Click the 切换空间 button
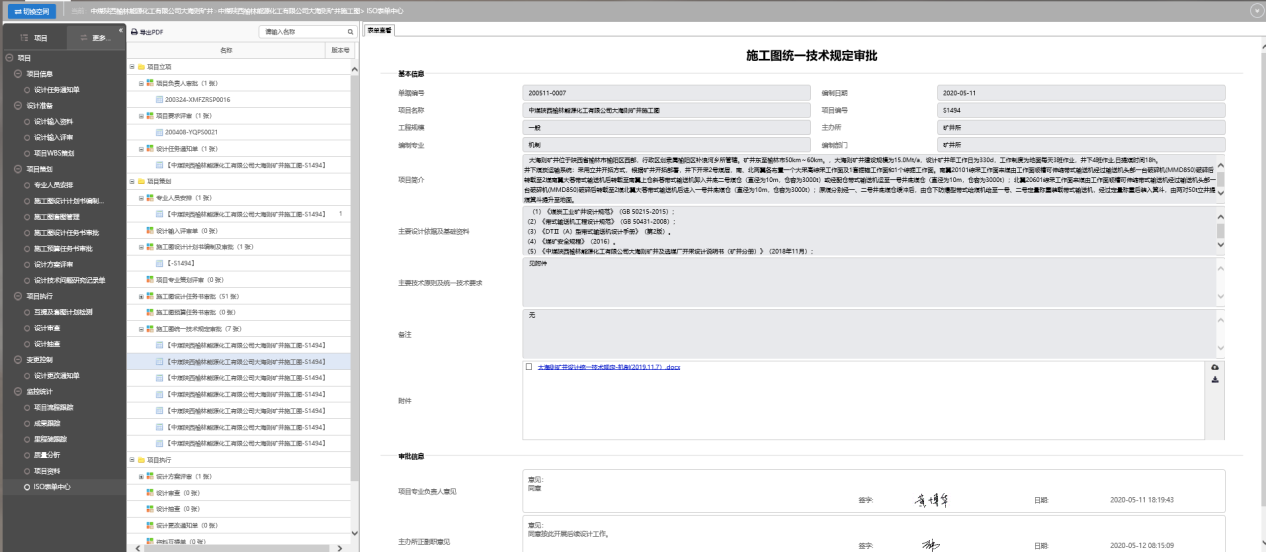The width and height of the screenshot is (1266, 552). pos(31,10)
